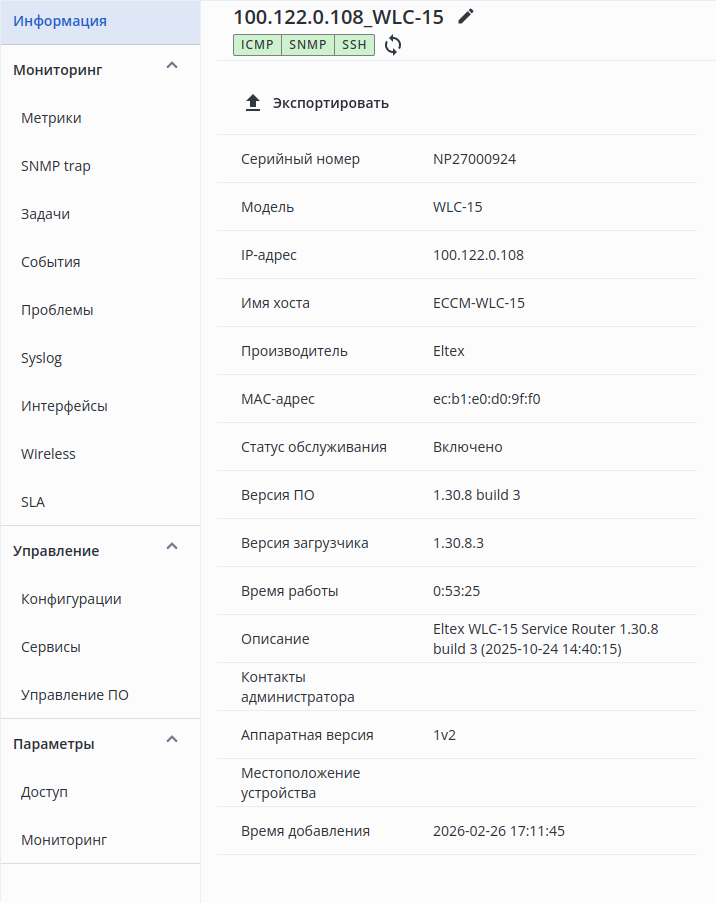Collapse the Параметры section chevron

(x=171, y=740)
